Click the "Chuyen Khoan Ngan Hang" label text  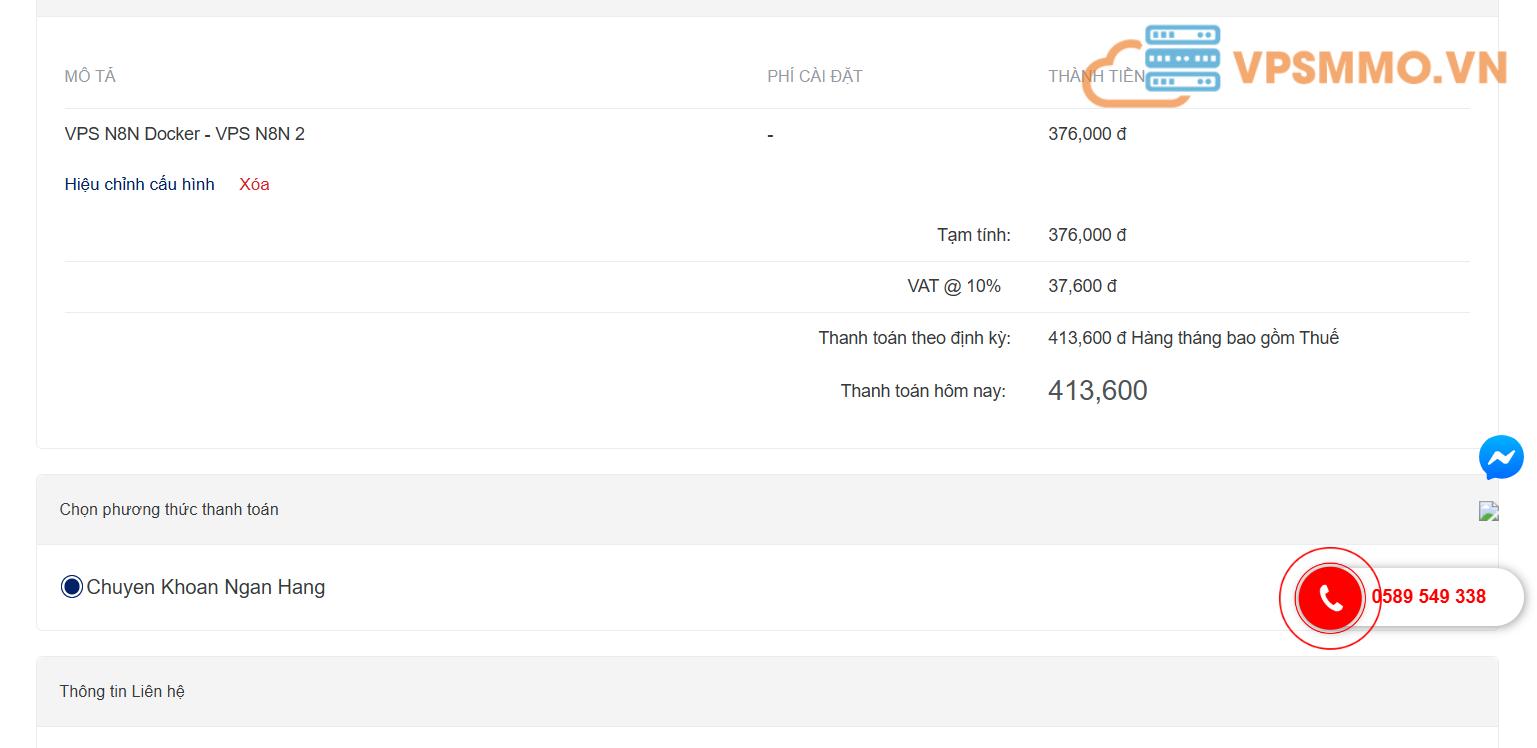[x=206, y=587]
